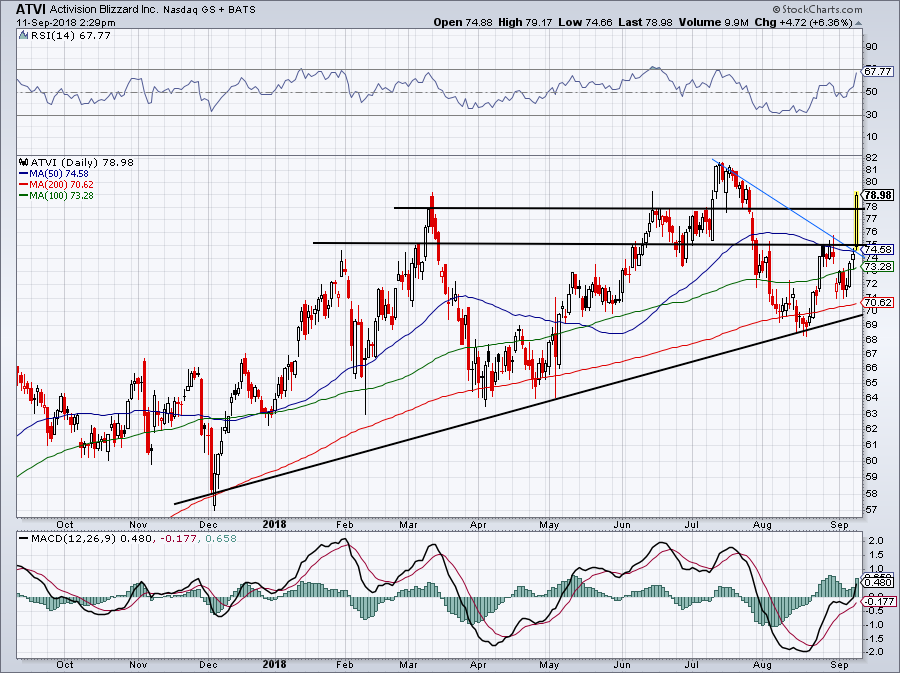Click the MA(200) 70.62 legend entry

coord(56,184)
